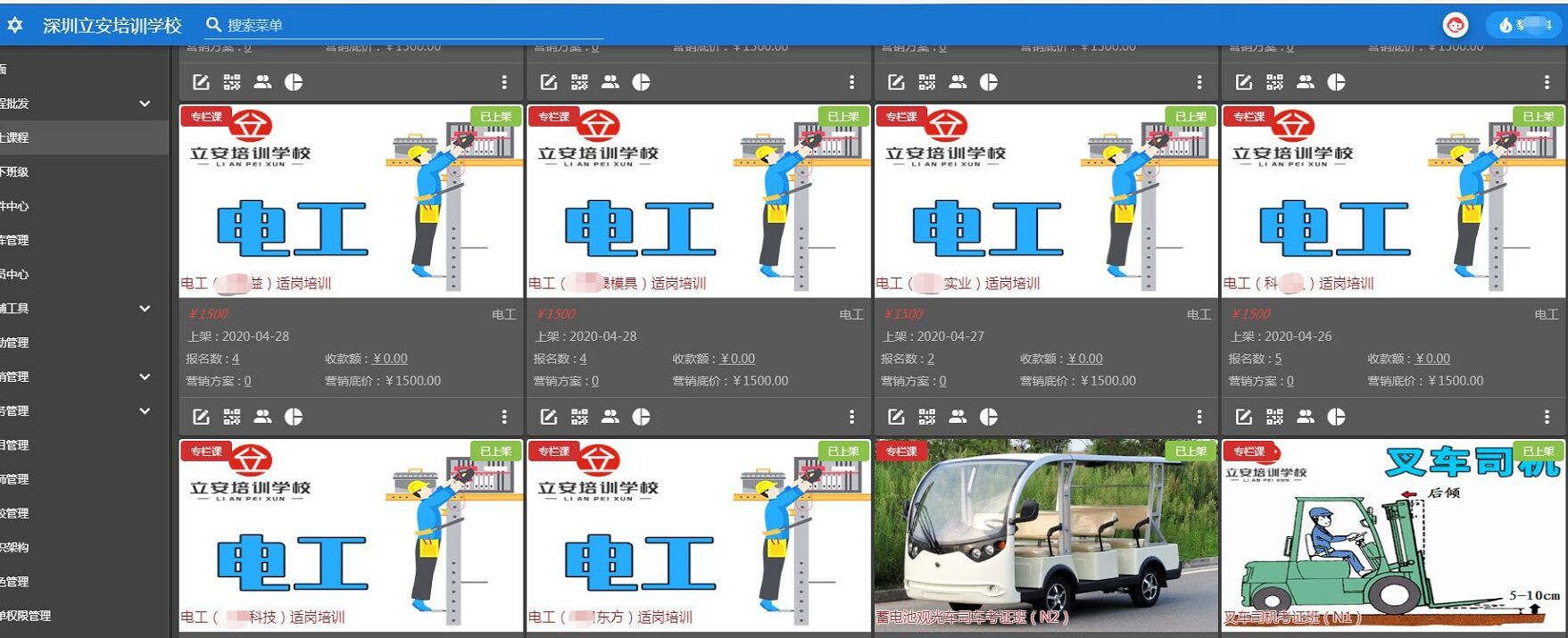The image size is (1568, 638).
Task: Open the 叉车司机考证班(N1) forklift course thumbnail
Action: (x=1393, y=535)
